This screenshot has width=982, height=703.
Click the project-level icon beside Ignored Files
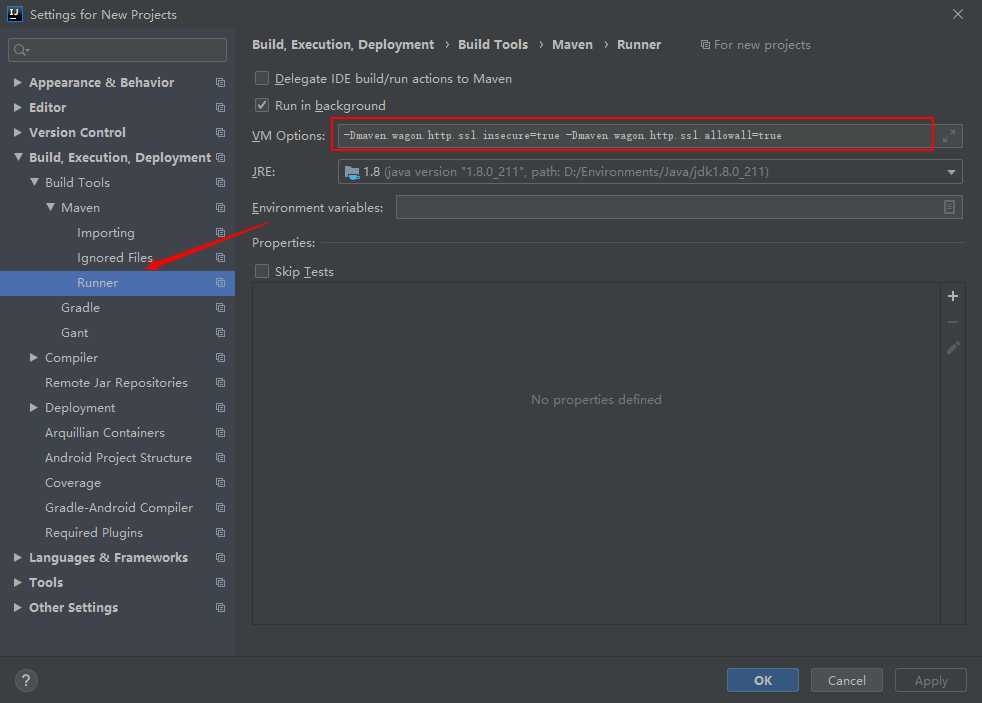tap(220, 258)
